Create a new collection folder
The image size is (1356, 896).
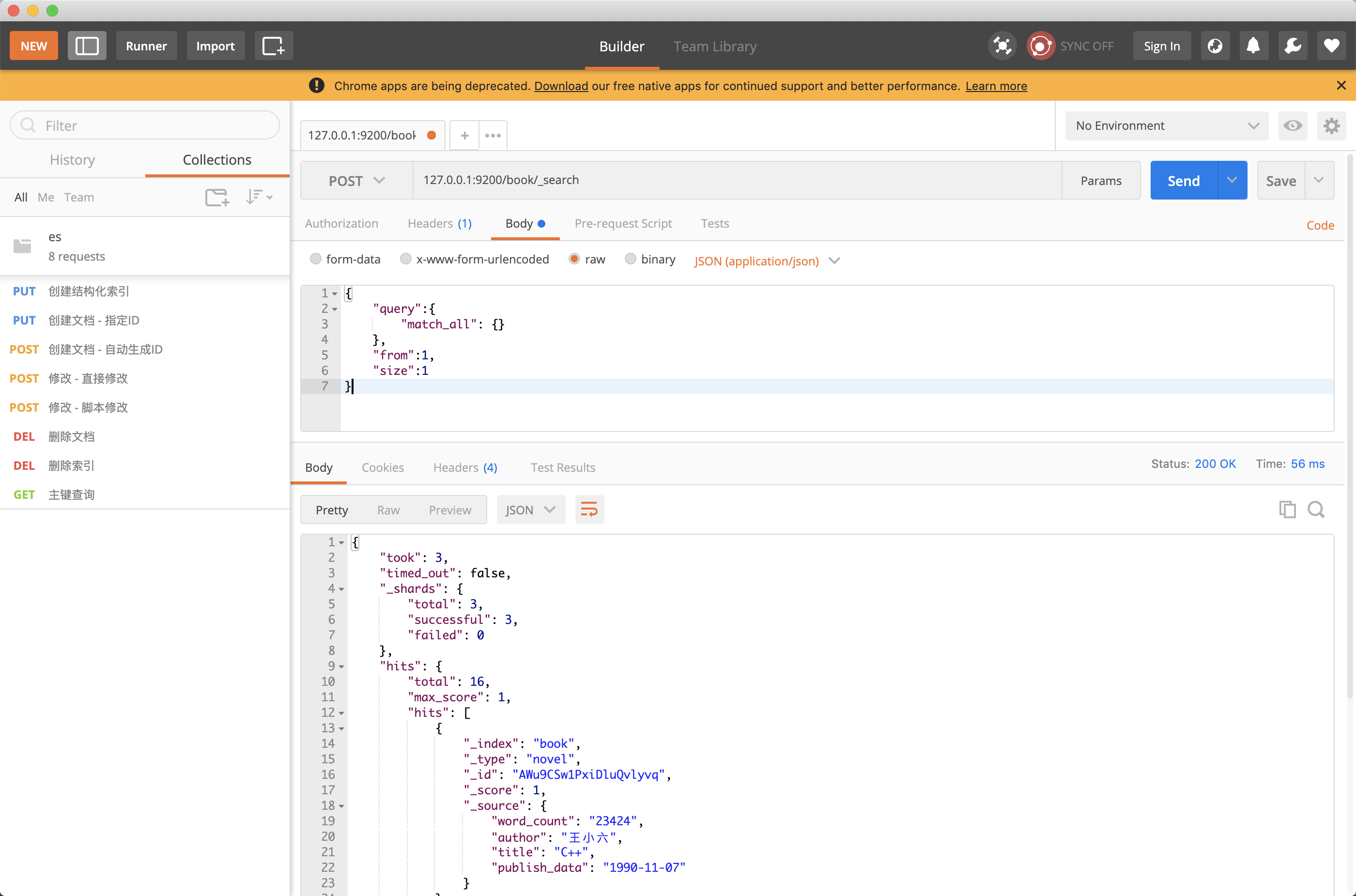click(216, 197)
